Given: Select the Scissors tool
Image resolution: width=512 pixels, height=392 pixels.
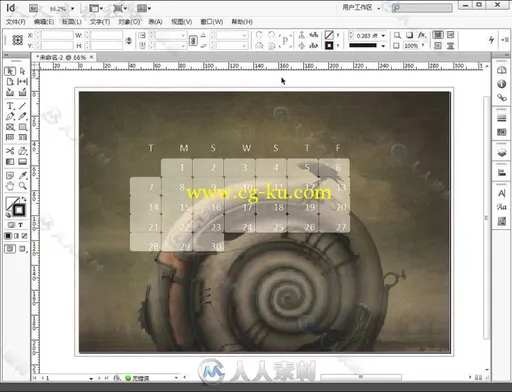Looking at the screenshot, I should click(10, 151).
